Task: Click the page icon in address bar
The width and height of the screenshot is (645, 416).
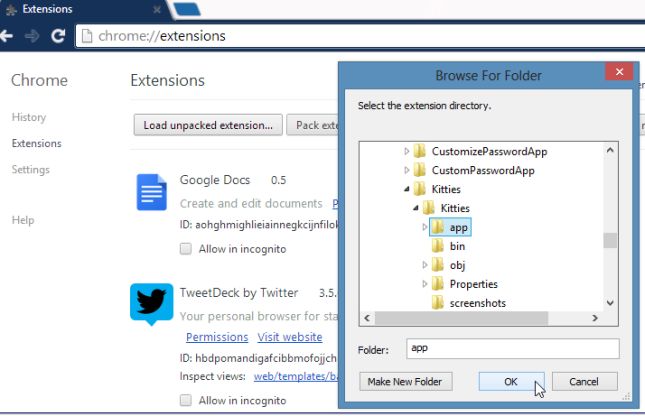Action: pyautogui.click(x=87, y=36)
